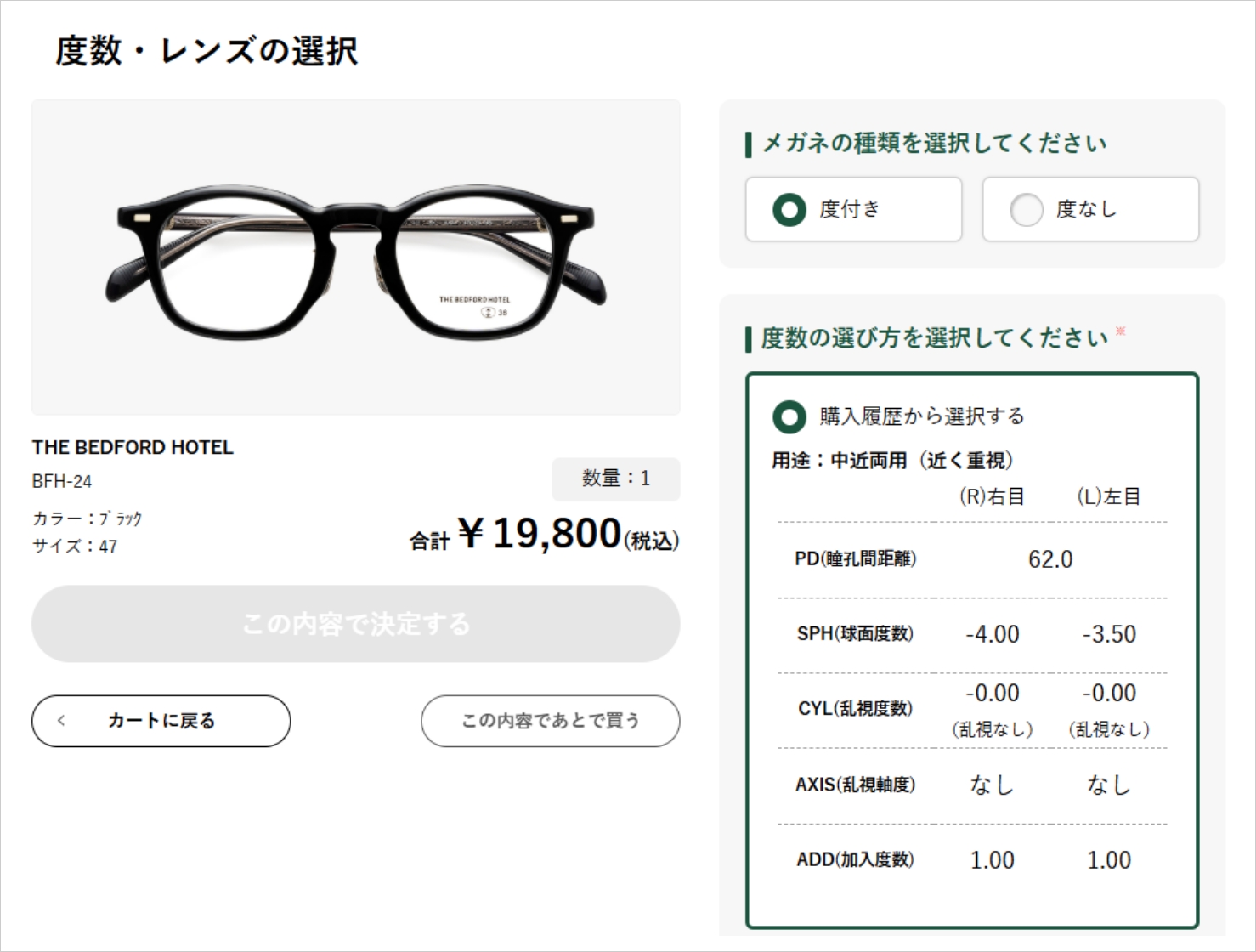This screenshot has height=952, width=1256.
Task: Click the left-eye ADD value 1.00
Action: coord(1109,860)
